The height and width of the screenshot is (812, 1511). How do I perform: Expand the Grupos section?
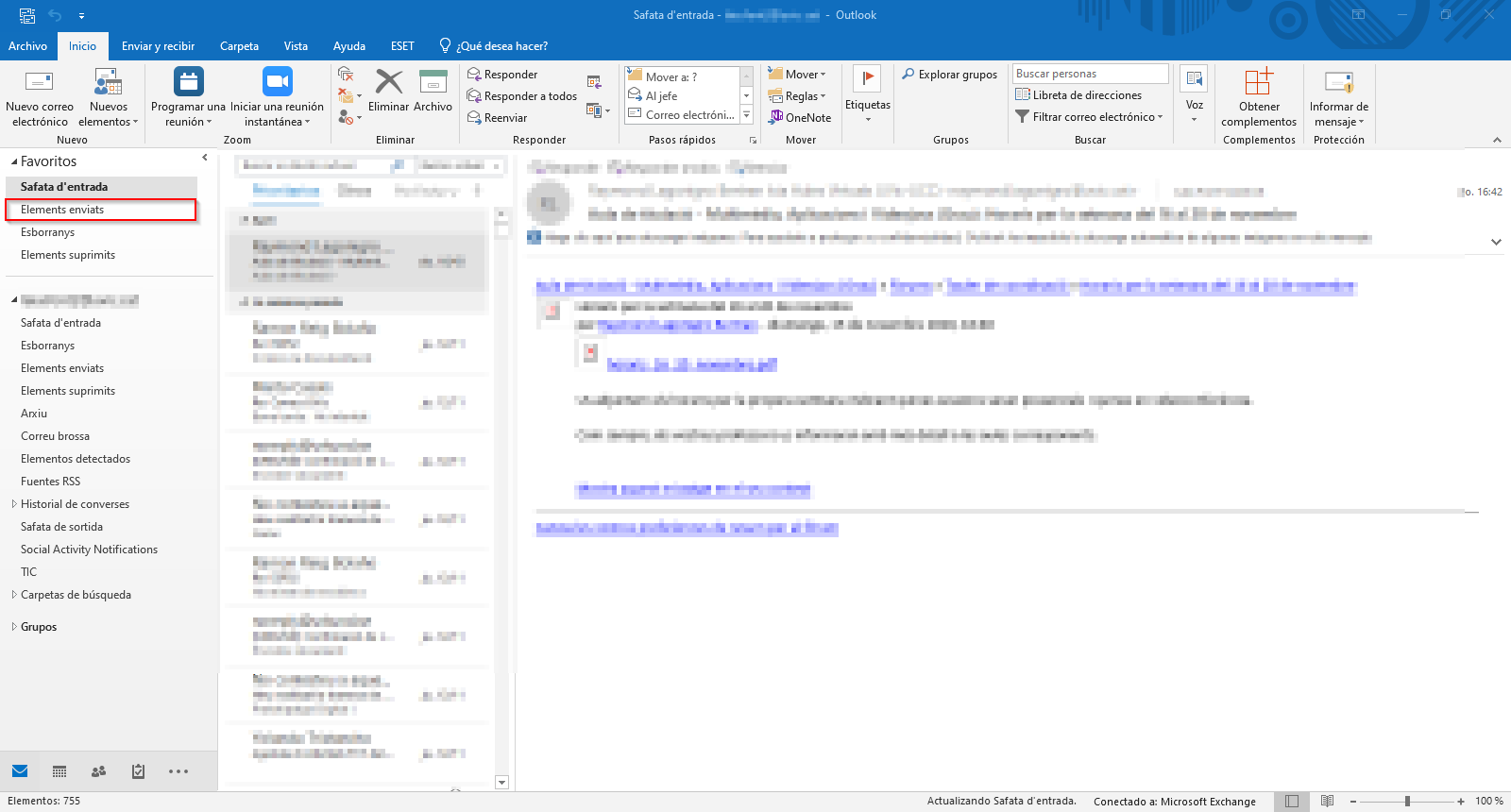pos(14,627)
